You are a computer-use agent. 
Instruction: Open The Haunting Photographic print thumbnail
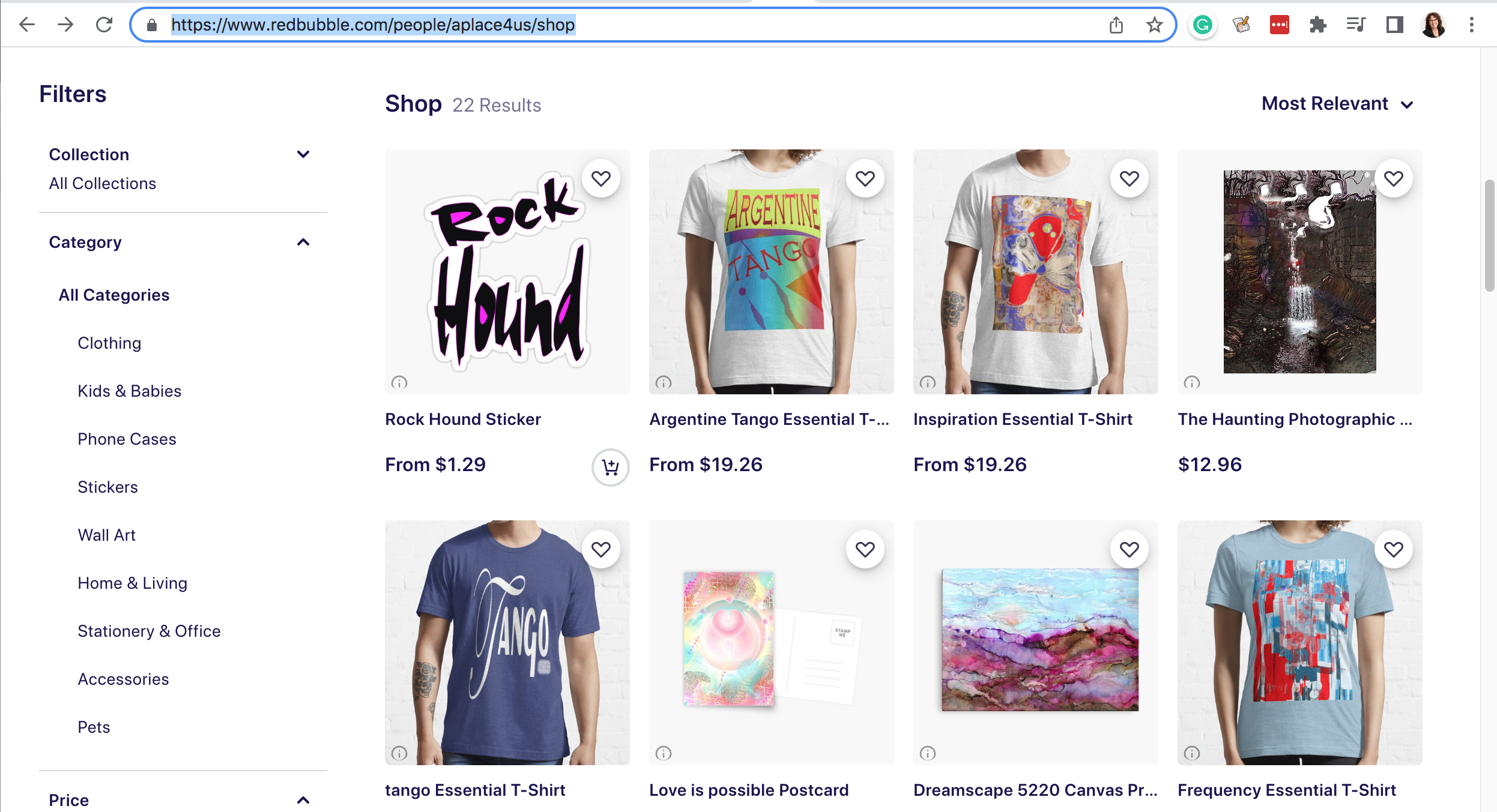click(1299, 272)
